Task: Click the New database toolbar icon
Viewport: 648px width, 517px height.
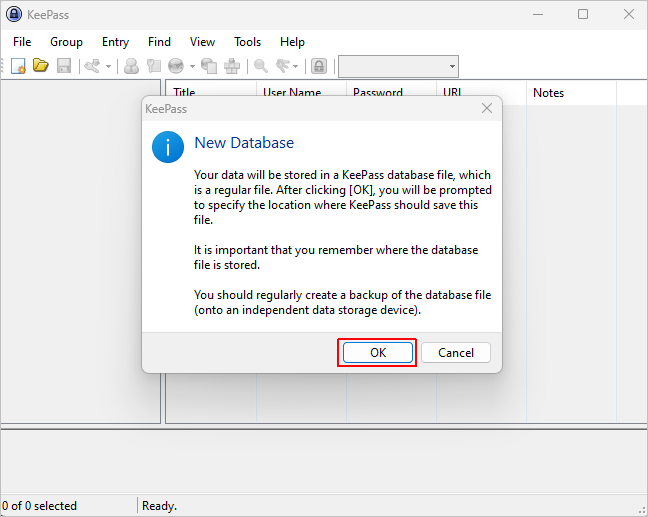Action: click(x=18, y=66)
